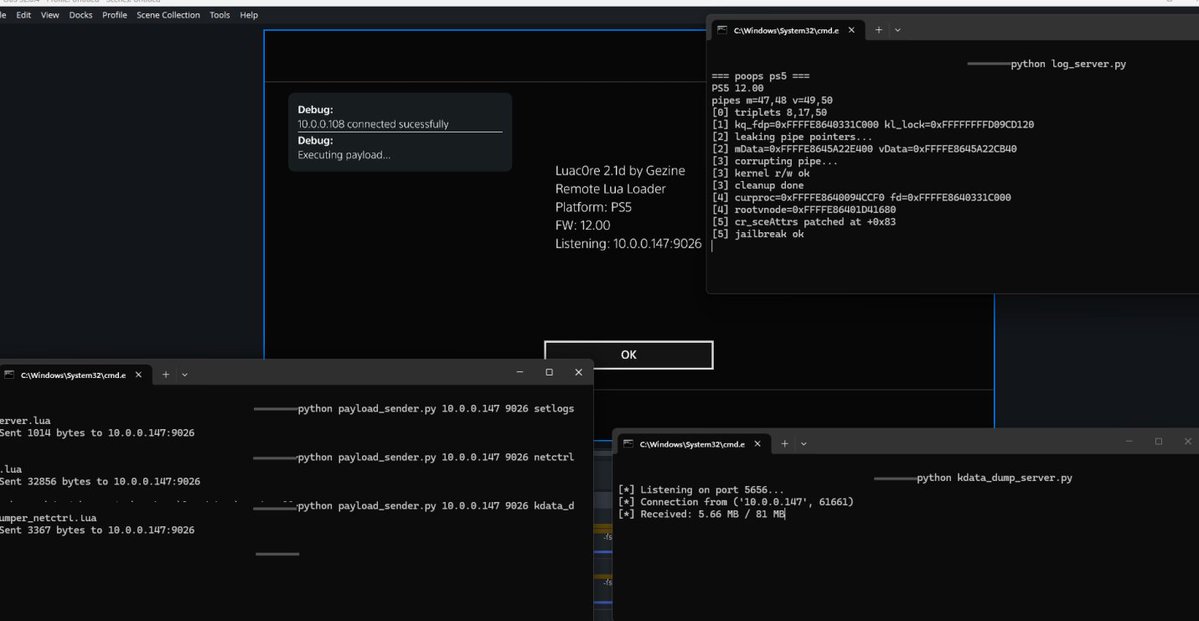
Task: Click 'LuacOre 2.1d by Gezine' text
Action: 620,171
